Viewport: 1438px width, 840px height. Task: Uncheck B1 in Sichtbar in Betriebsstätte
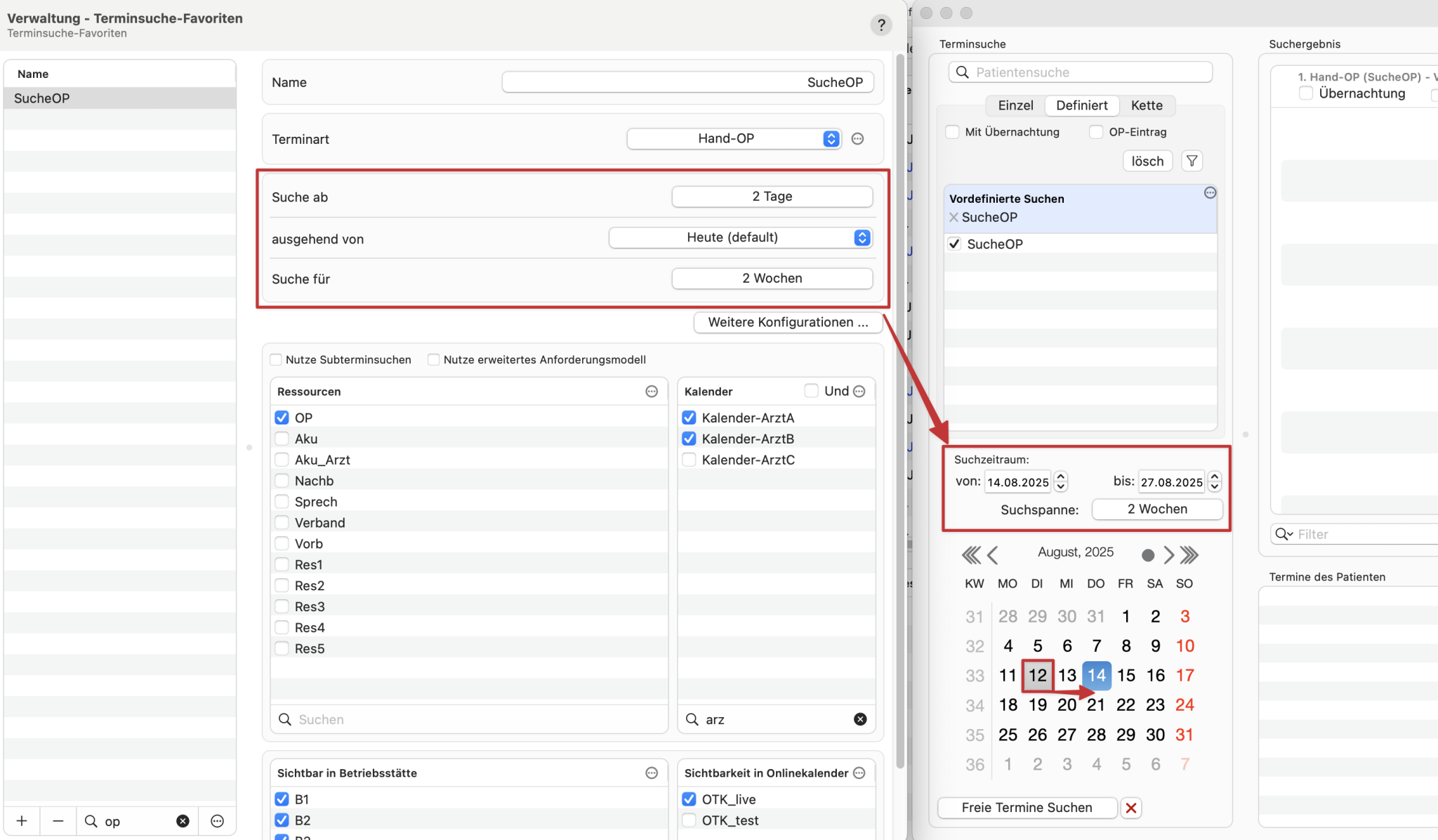coord(282,799)
